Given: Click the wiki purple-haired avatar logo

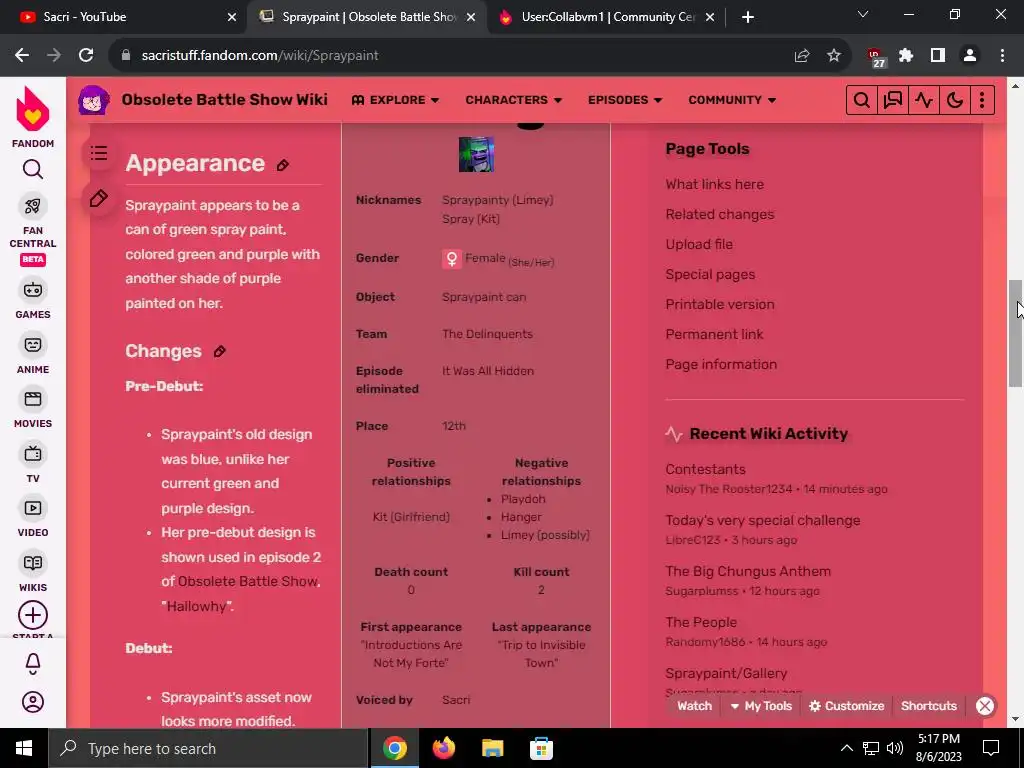Looking at the screenshot, I should 94,100.
